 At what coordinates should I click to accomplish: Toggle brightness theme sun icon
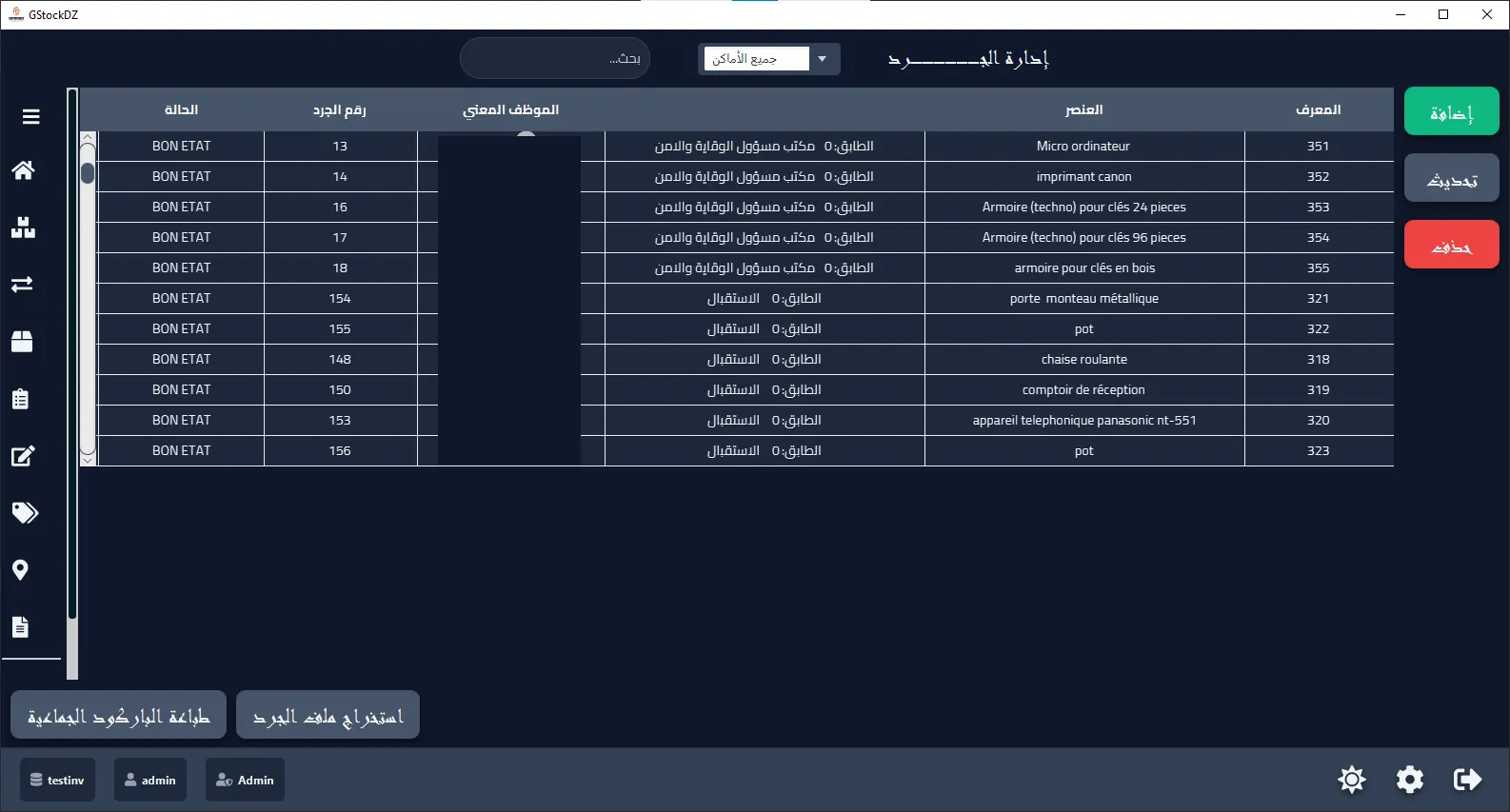point(1351,780)
